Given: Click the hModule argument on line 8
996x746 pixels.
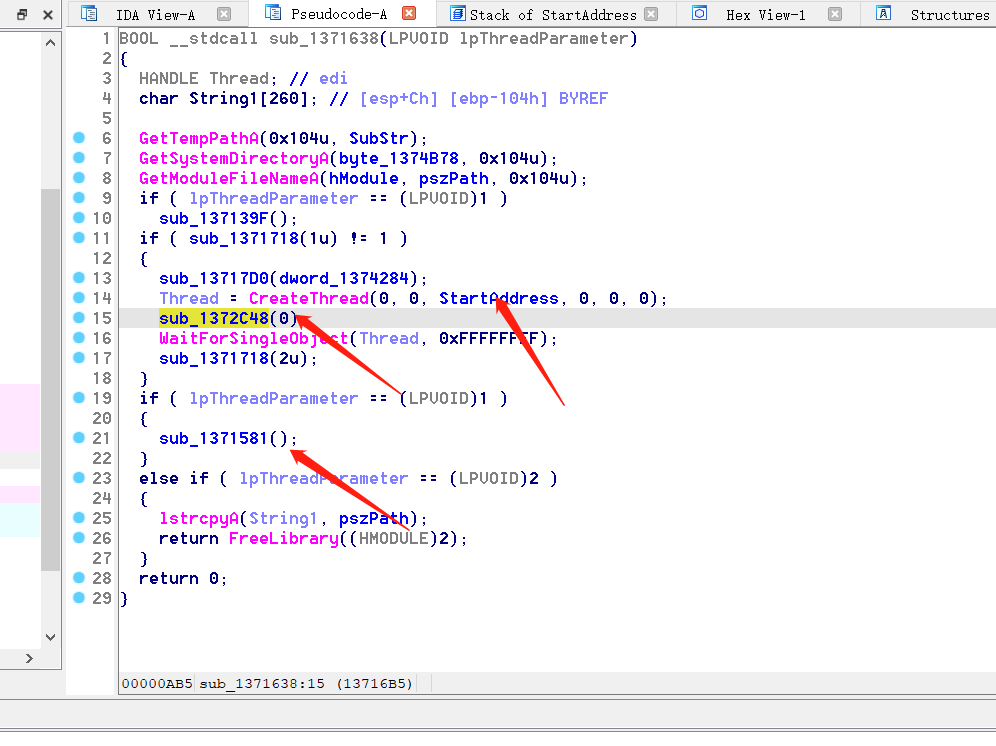Looking at the screenshot, I should (x=363, y=179).
